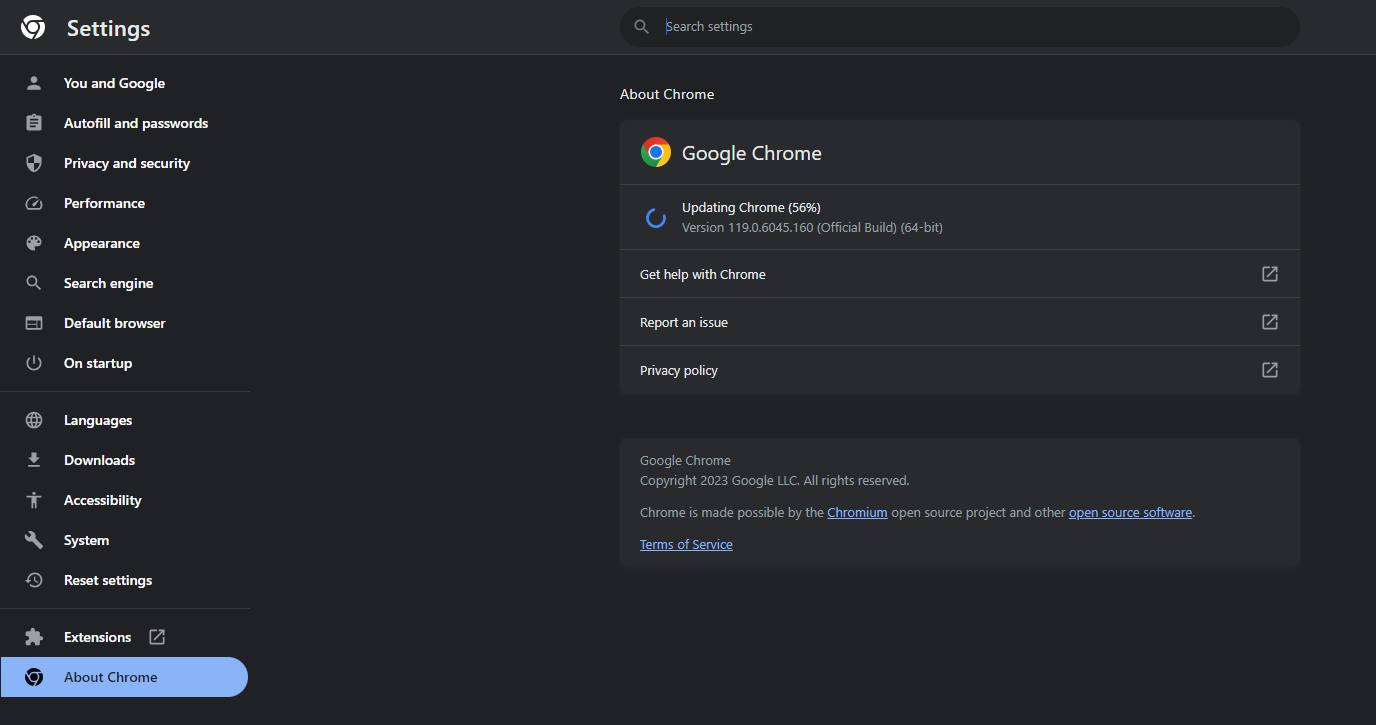The width and height of the screenshot is (1376, 725).
Task: Go to Privacy and security settings
Action: click(125, 163)
